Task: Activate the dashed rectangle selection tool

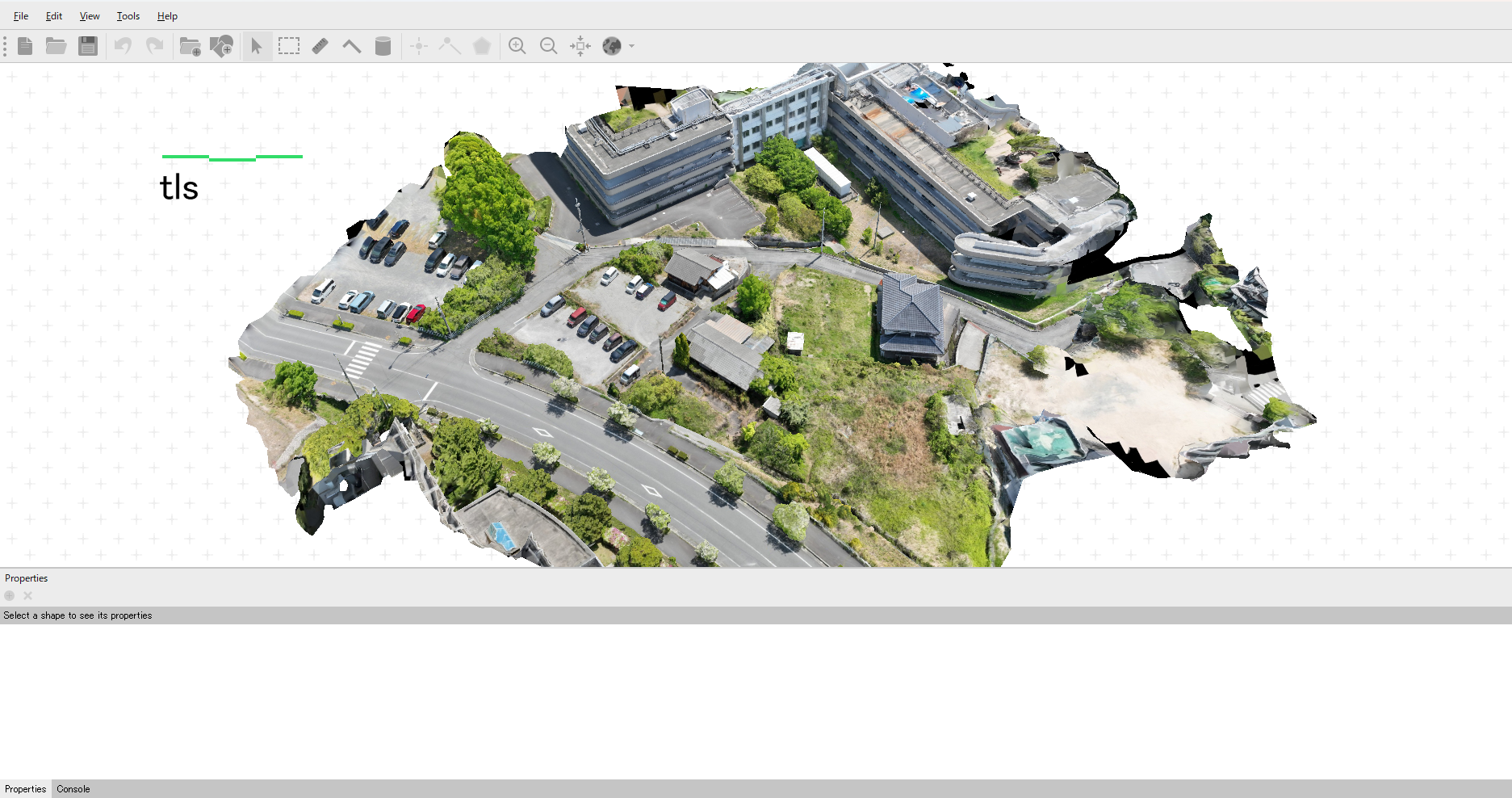Action: [x=289, y=46]
